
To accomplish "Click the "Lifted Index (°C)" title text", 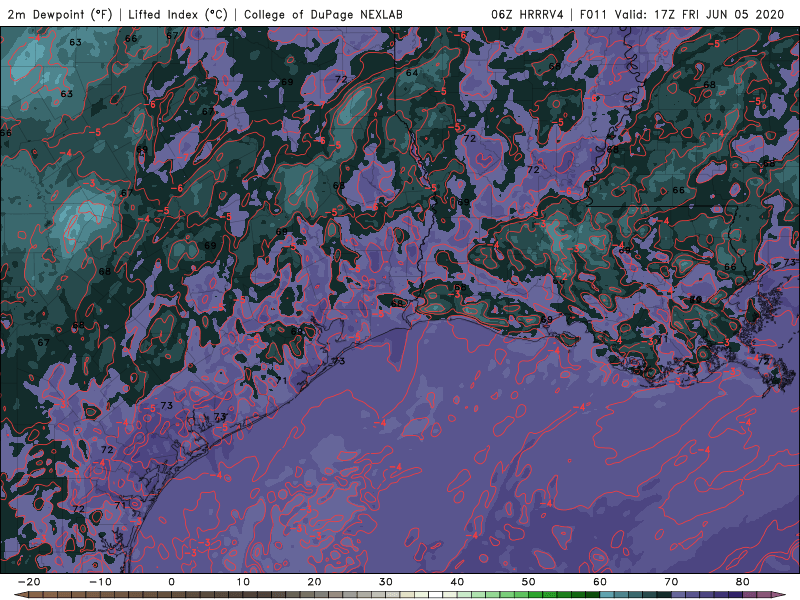I will [178, 14].
